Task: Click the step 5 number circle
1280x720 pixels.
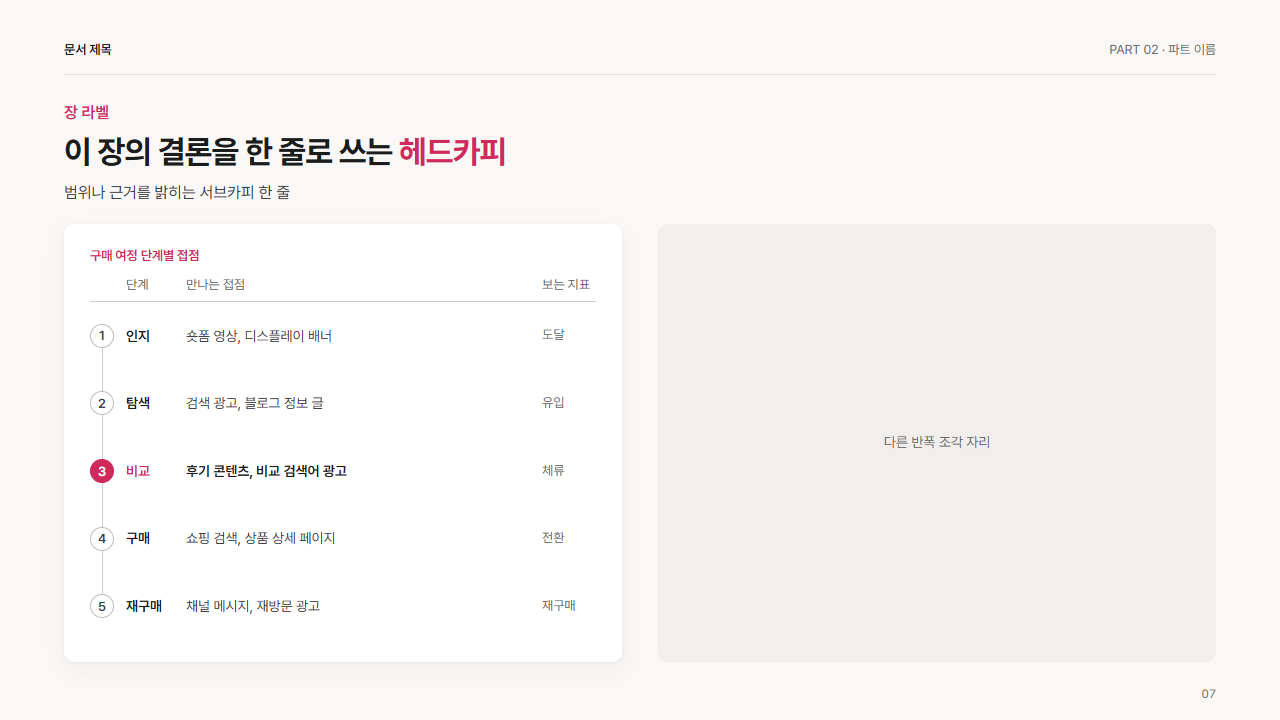Action: 102,606
